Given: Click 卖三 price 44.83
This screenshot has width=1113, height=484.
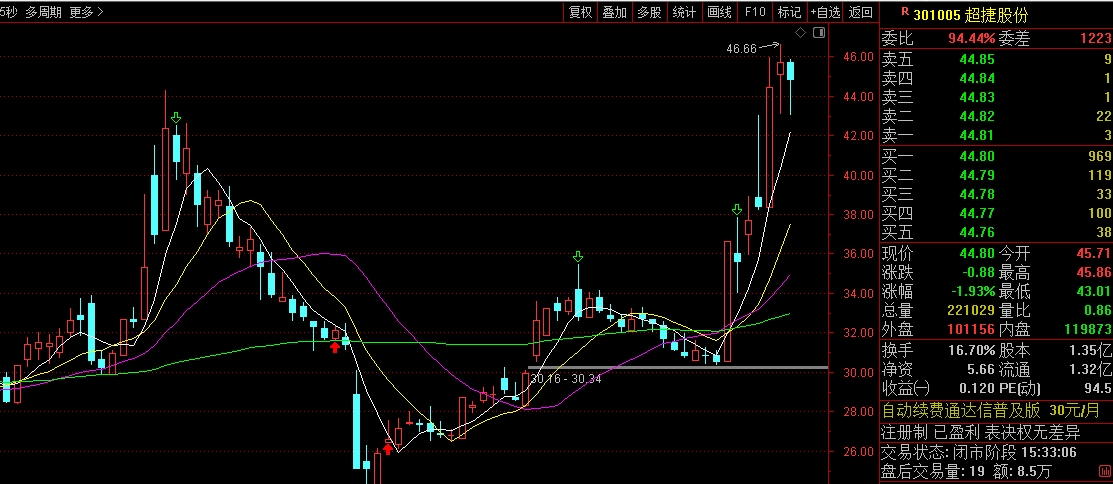Looking at the screenshot, I should coord(977,98).
